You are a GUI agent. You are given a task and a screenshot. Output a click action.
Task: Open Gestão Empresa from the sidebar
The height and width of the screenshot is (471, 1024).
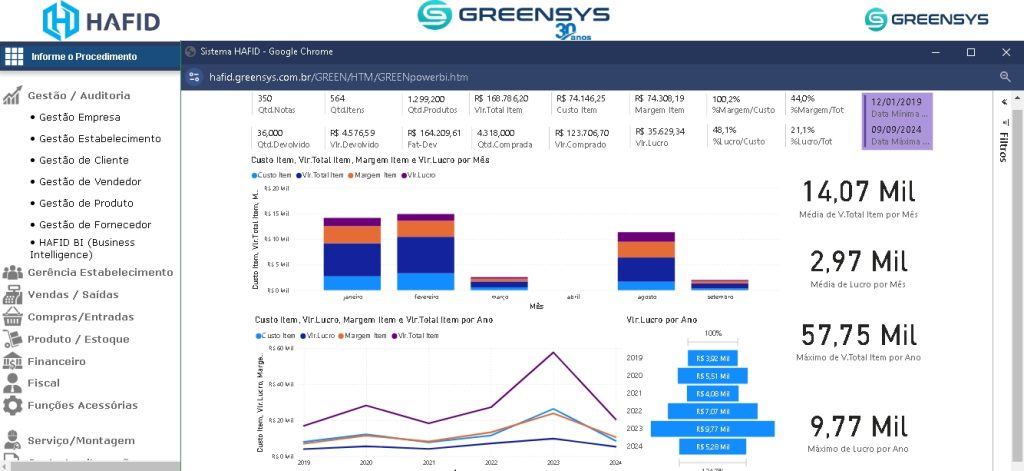(79, 117)
